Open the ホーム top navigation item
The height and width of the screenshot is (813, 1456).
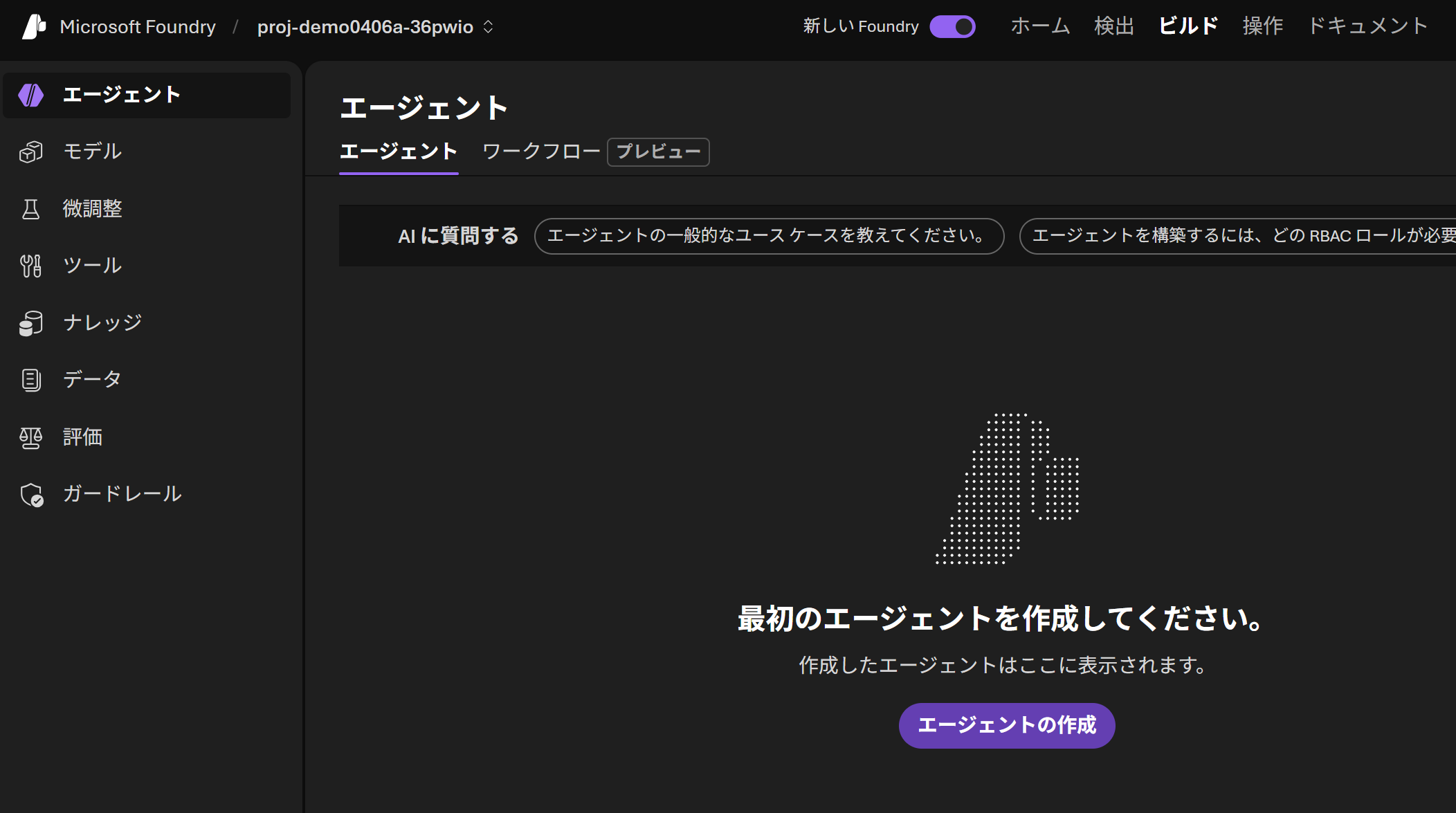pyautogui.click(x=1040, y=26)
